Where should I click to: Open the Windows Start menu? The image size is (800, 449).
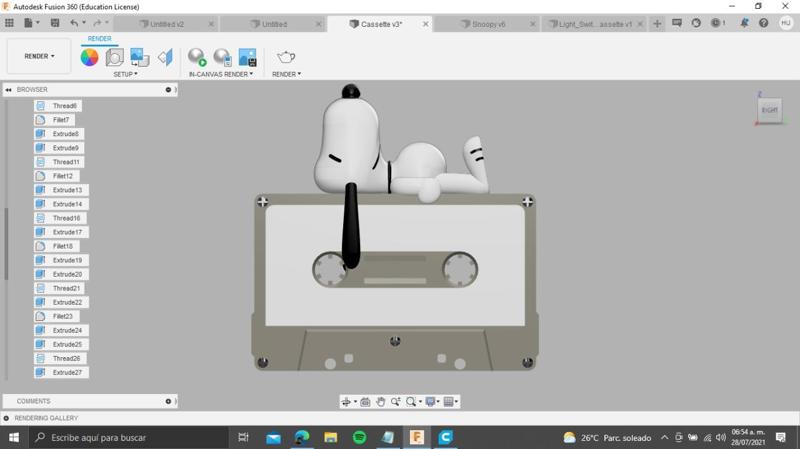click(14, 438)
